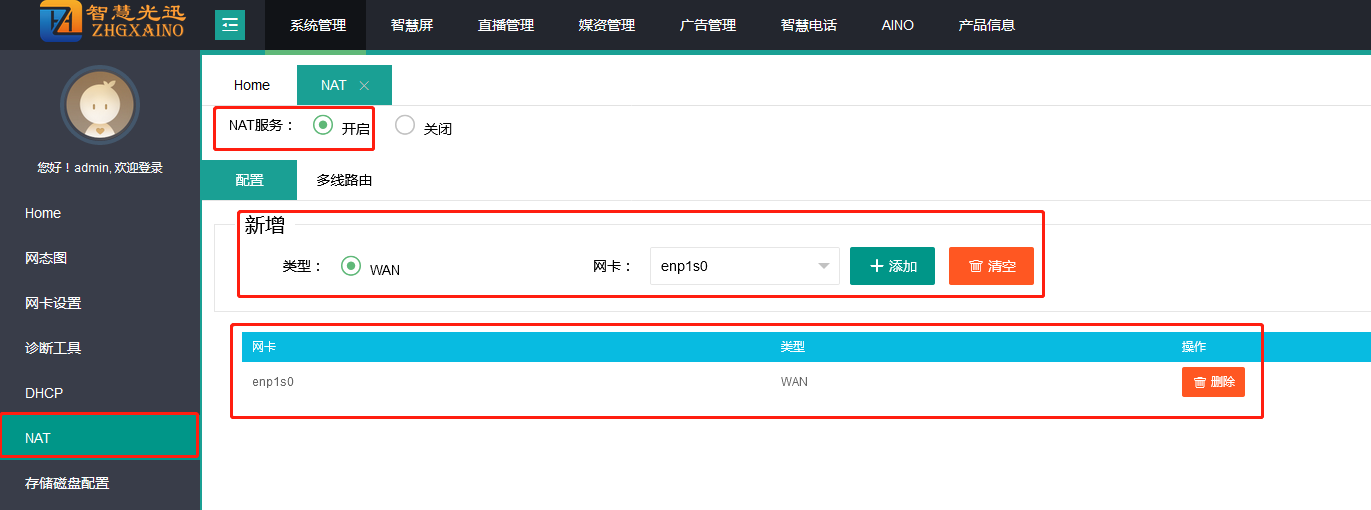Select the WAN type radio button
This screenshot has width=1371, height=510.
[351, 266]
